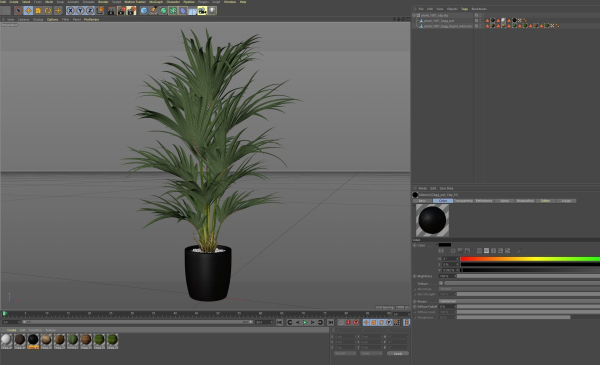The height and width of the screenshot is (365, 600).
Task: Adjust the rainbow hue slider
Action: pyautogui.click(x=530, y=259)
